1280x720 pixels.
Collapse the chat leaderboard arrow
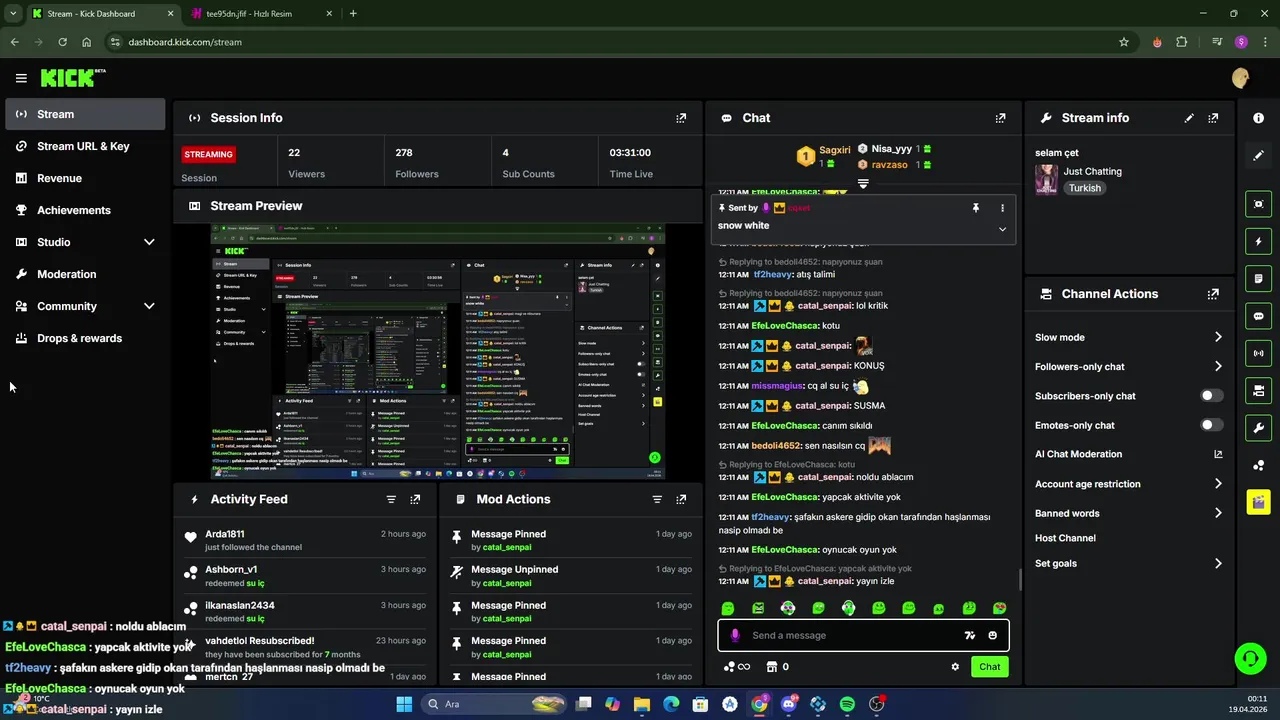point(863,184)
